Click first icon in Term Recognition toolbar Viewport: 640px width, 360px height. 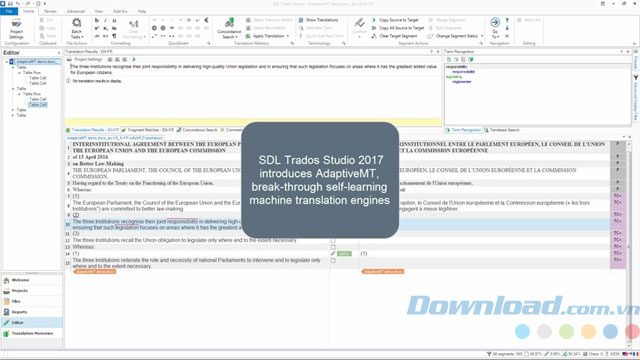point(449,60)
